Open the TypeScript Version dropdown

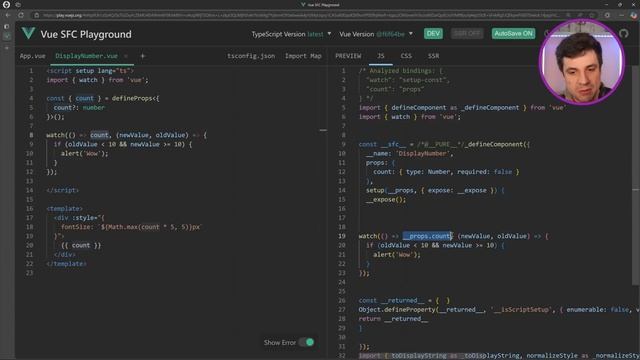coord(291,34)
